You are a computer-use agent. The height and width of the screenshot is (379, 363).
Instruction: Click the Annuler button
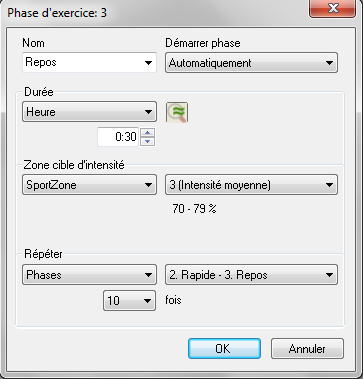(x=307, y=349)
